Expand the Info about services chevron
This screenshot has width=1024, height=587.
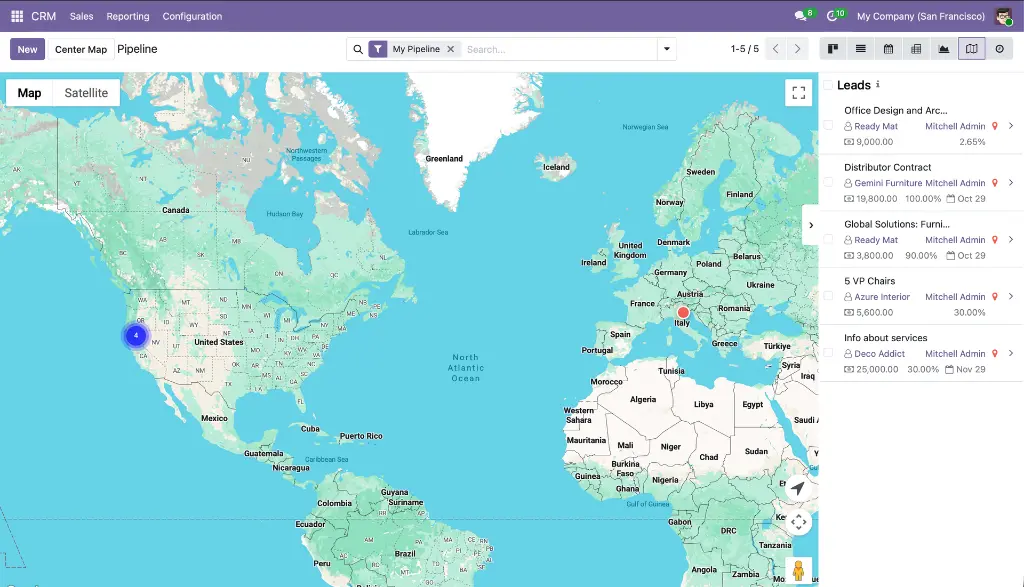[x=1011, y=353]
